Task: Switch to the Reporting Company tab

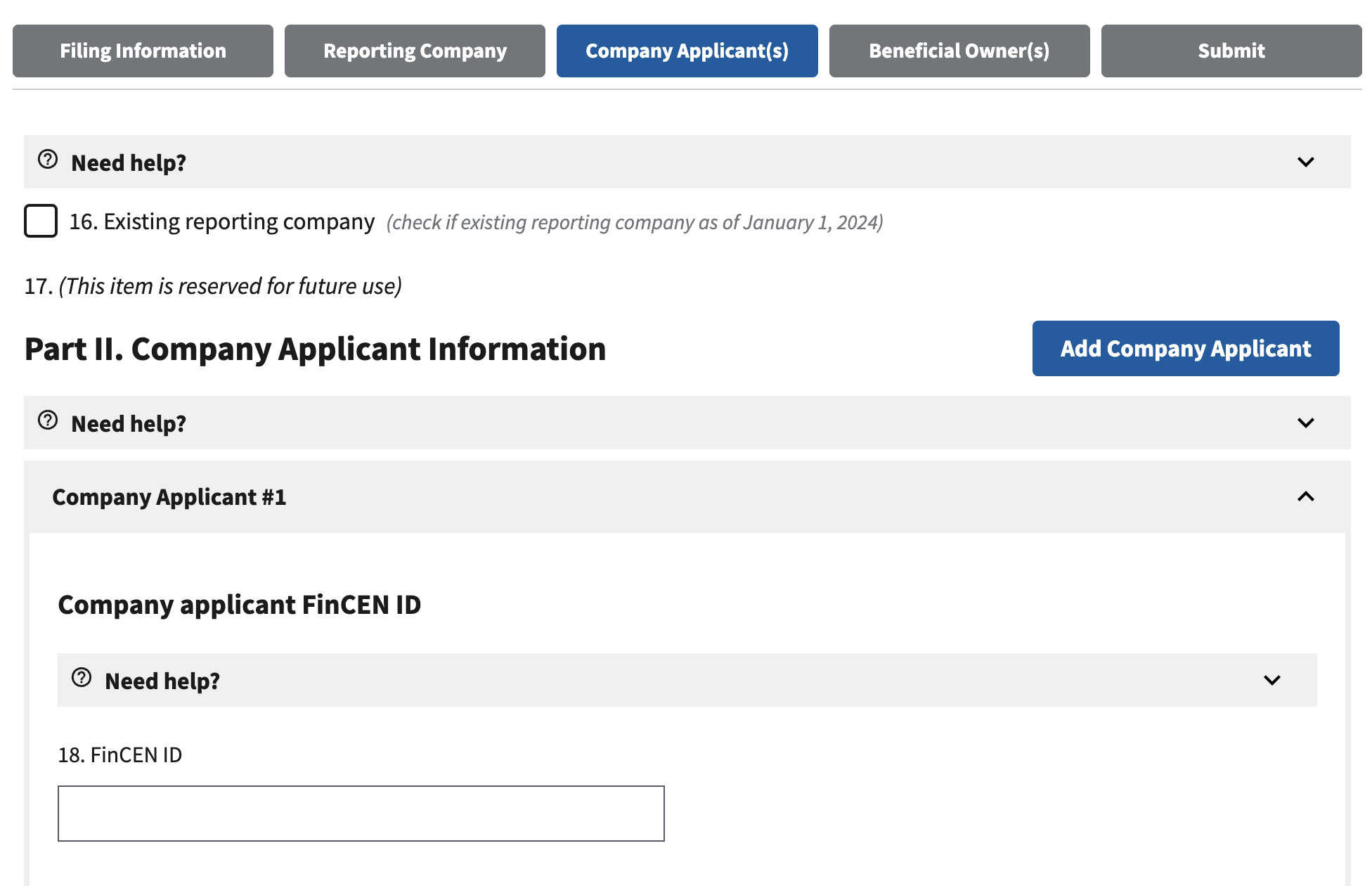Action: pos(415,51)
